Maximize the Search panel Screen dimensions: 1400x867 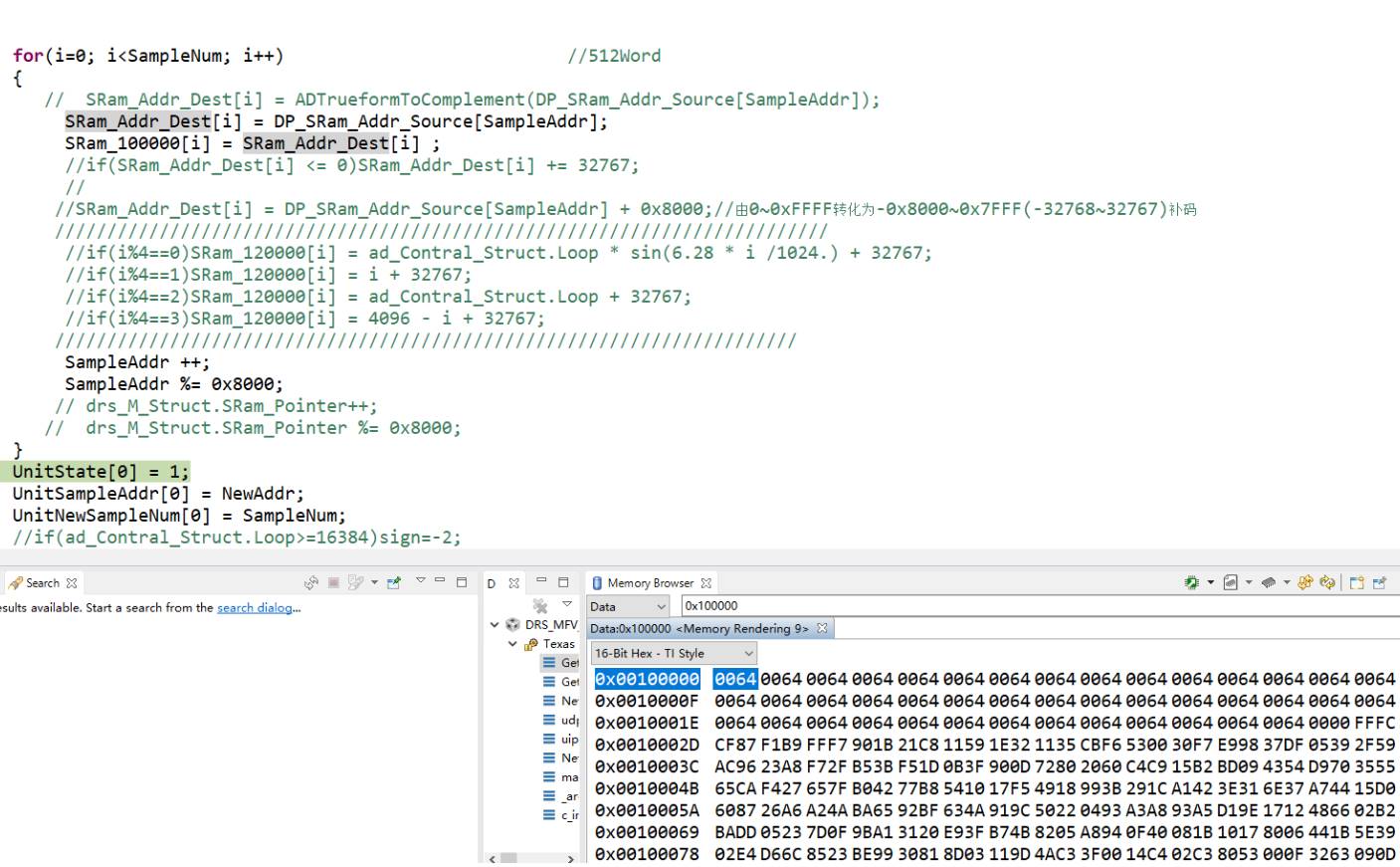pyautogui.click(x=462, y=582)
